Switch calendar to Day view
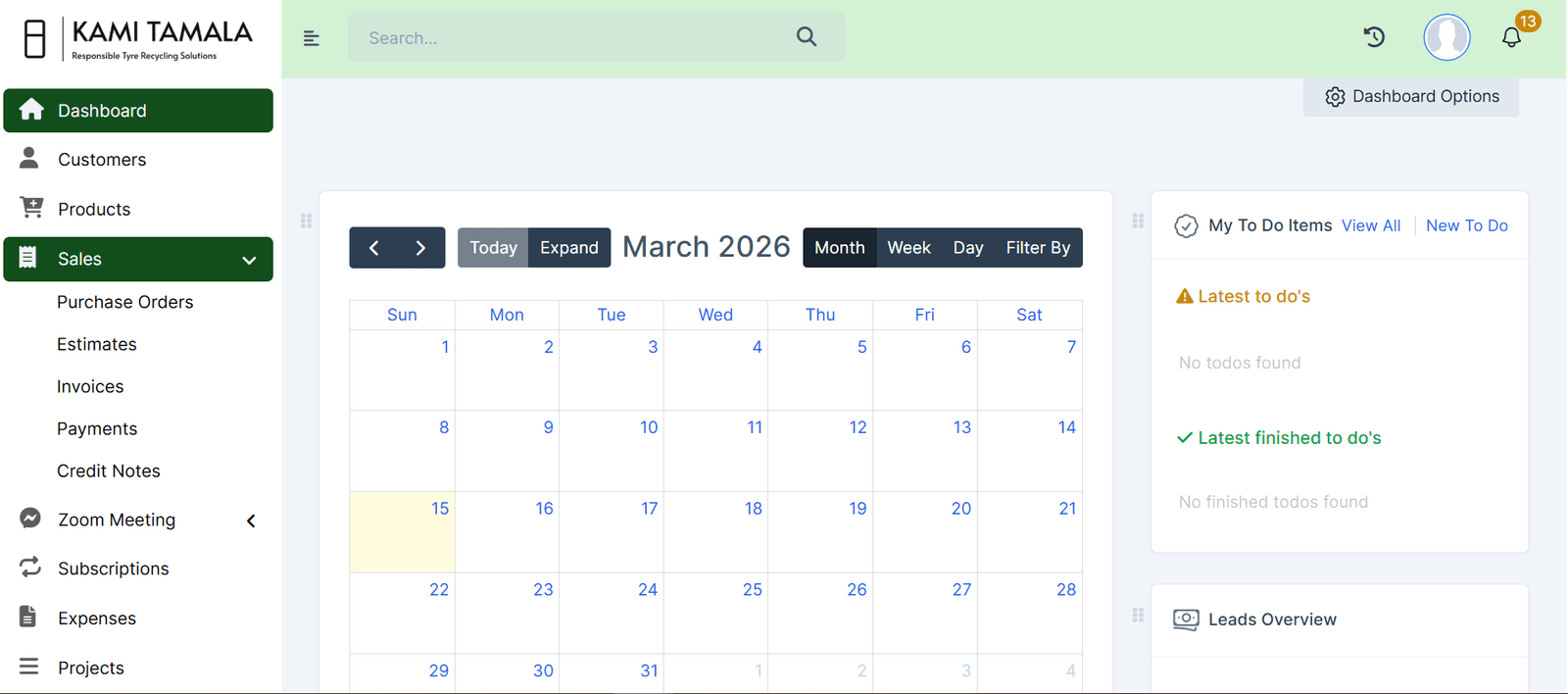Viewport: 1568px width, 694px height. [x=967, y=248]
